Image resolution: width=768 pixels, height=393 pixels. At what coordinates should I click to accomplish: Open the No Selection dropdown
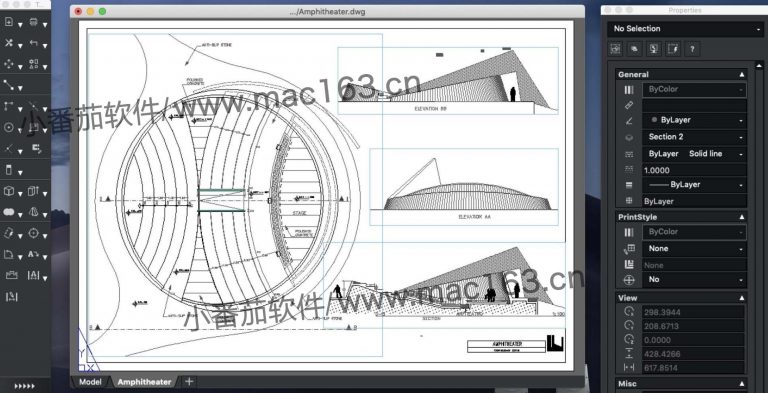click(685, 29)
